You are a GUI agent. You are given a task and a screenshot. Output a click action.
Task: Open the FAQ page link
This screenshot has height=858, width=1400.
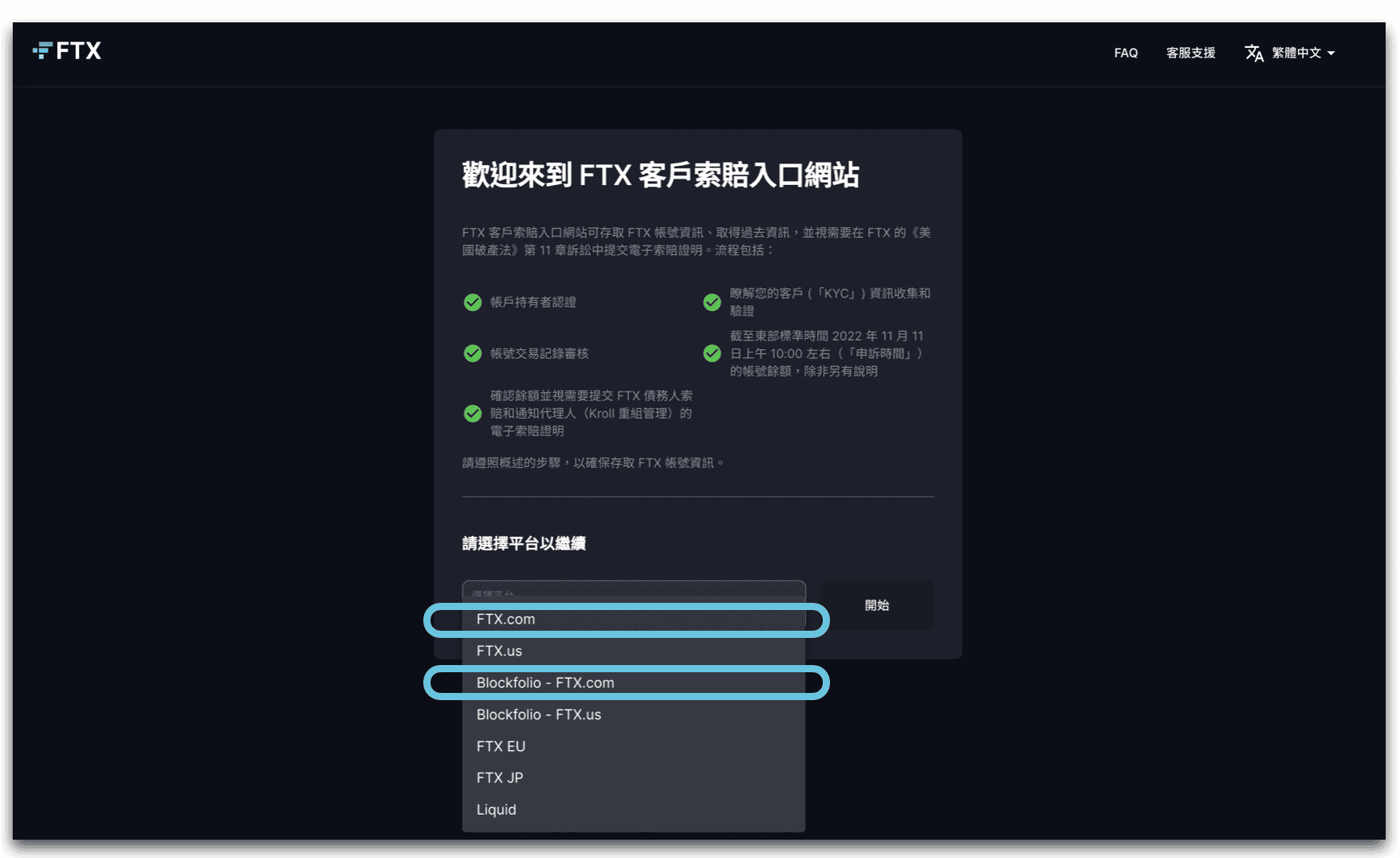pos(1126,53)
